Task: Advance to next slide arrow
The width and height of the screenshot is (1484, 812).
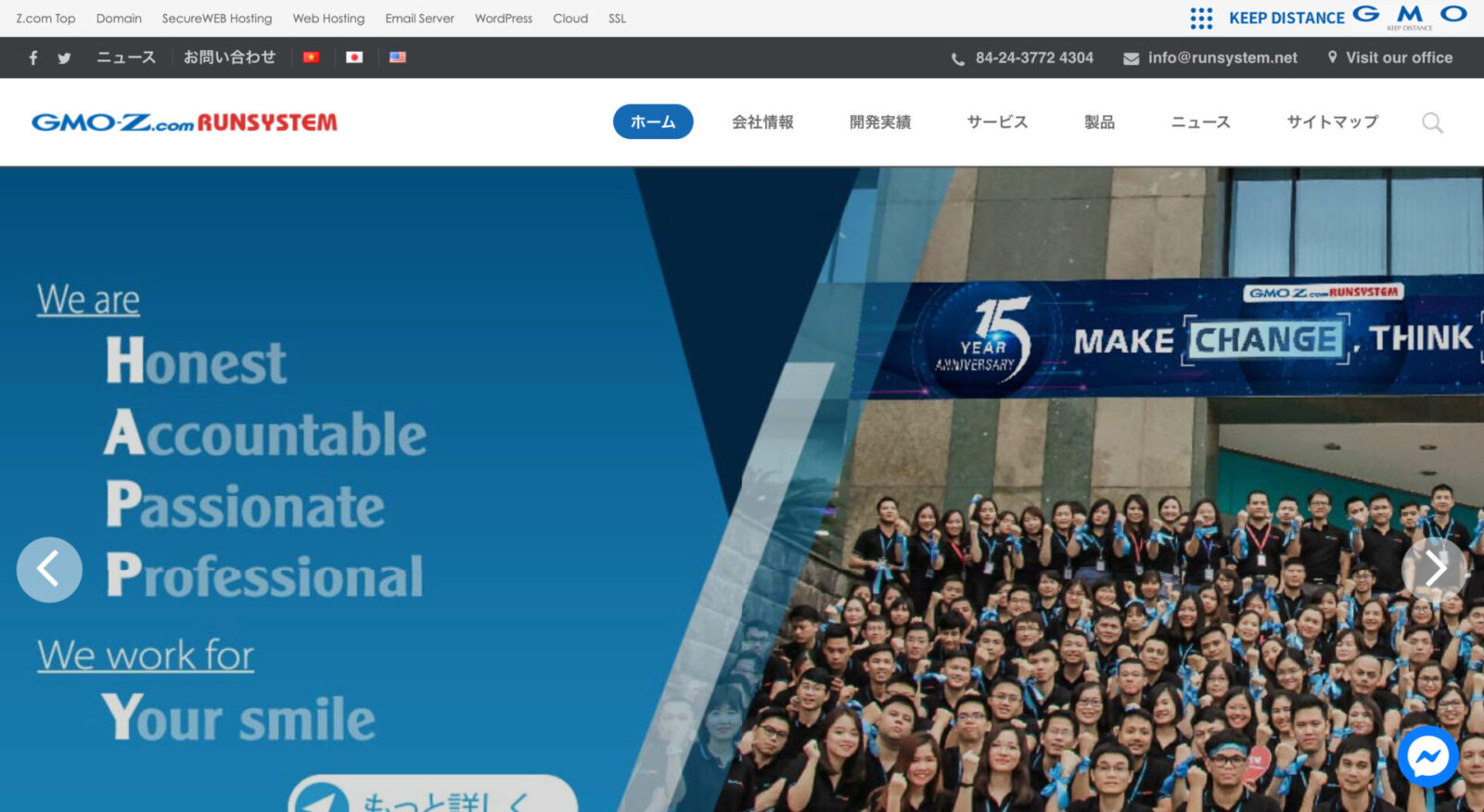Action: coord(1434,569)
